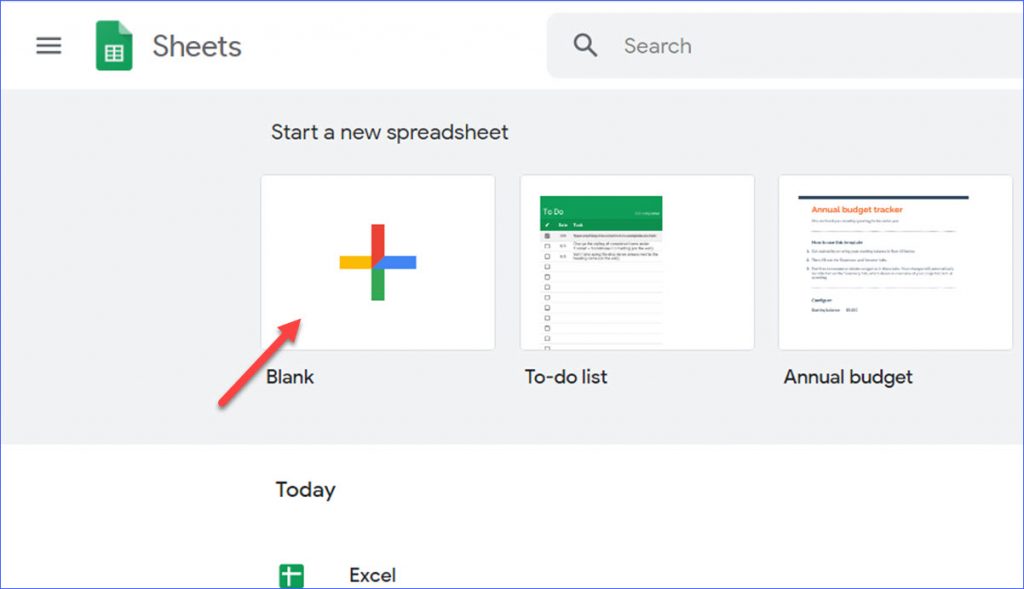Click the Blank label text
Viewport: 1024px width, 589px height.
pos(289,377)
